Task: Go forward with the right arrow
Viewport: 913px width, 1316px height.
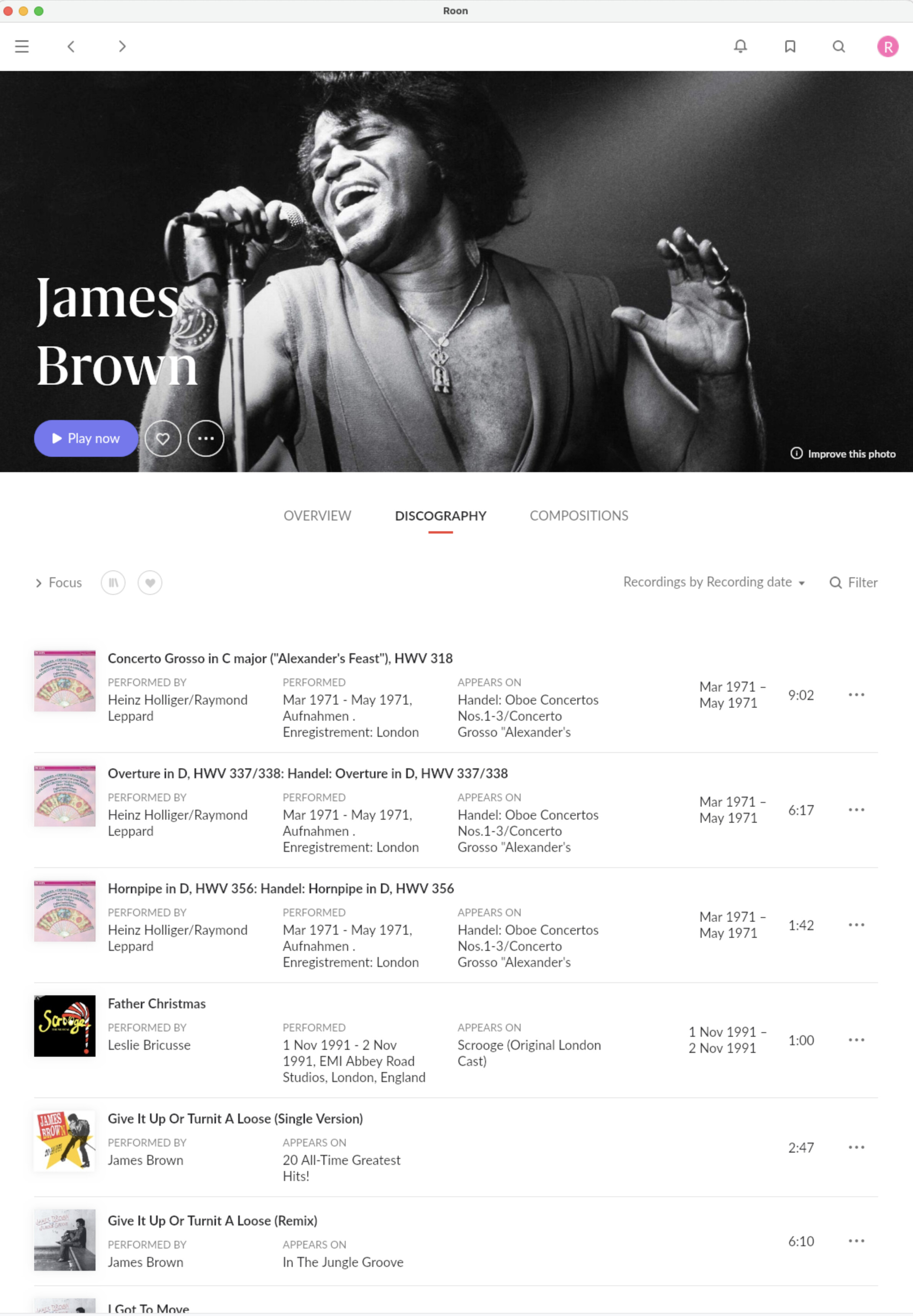Action: (122, 46)
